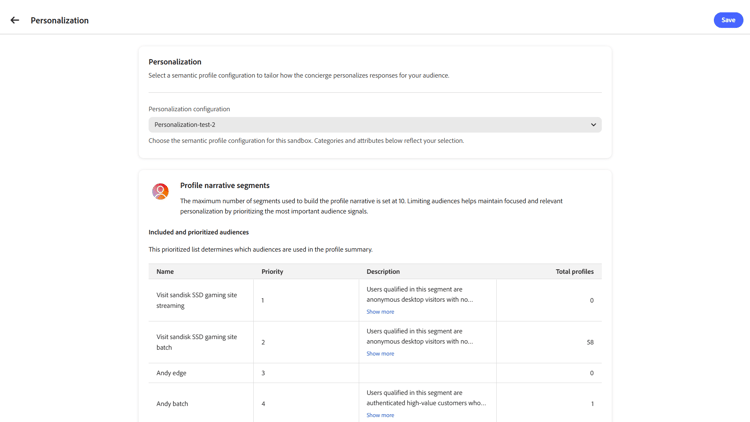Click priority value 2 in the batch row
750x422 pixels.
point(263,343)
